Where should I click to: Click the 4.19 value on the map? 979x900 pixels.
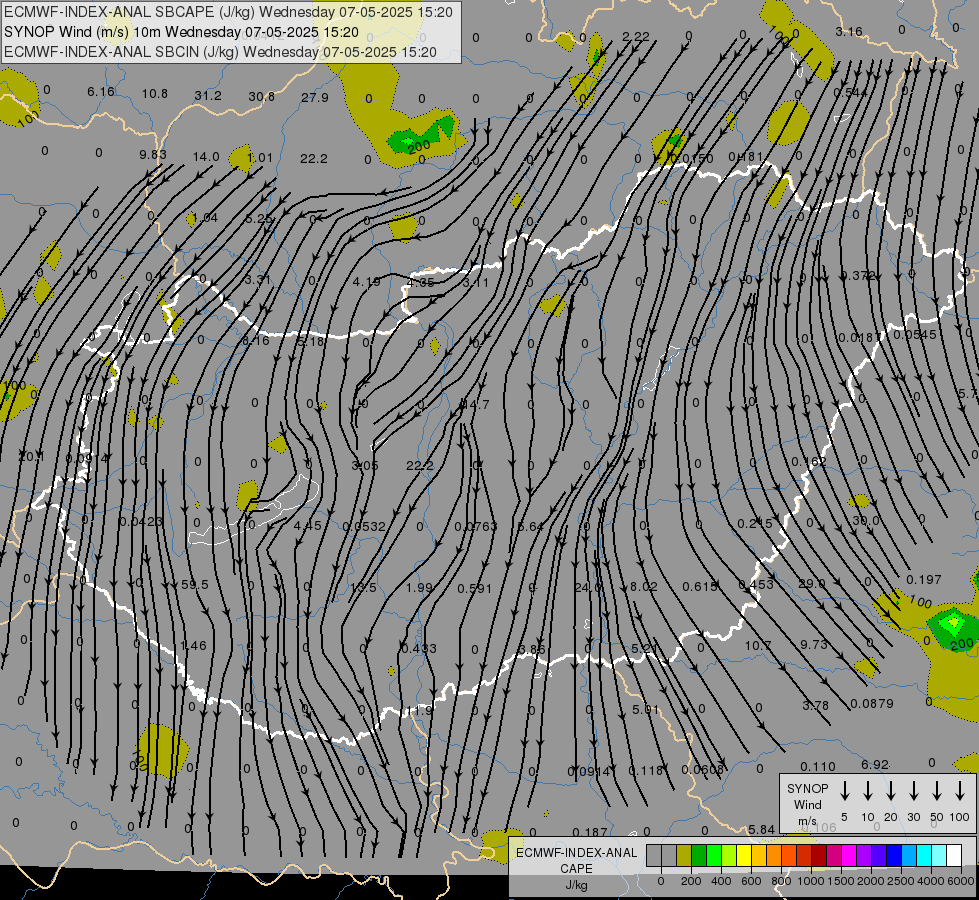pos(367,282)
